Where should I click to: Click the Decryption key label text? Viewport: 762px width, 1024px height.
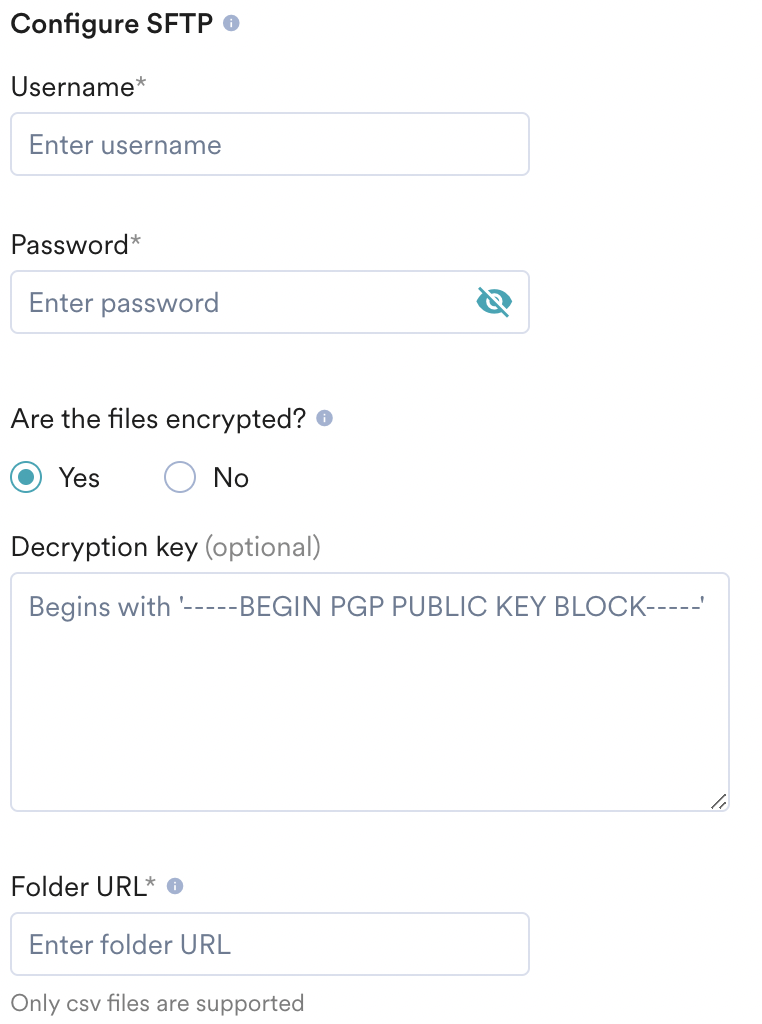tap(104, 547)
